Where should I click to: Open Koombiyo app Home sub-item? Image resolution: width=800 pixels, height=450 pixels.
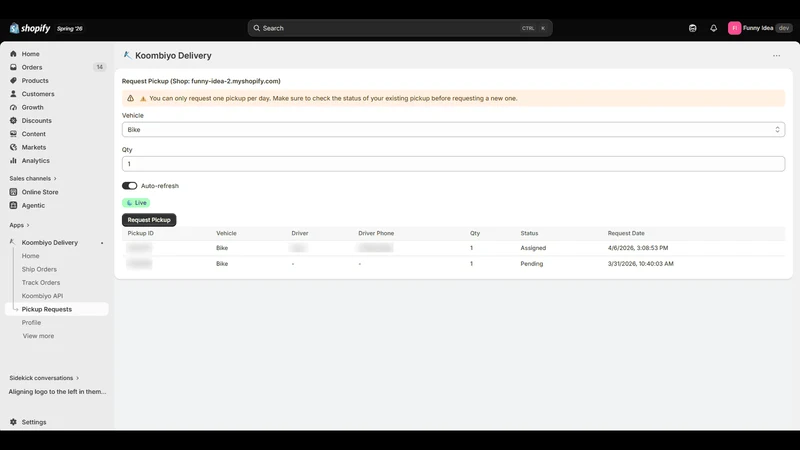click(30, 256)
